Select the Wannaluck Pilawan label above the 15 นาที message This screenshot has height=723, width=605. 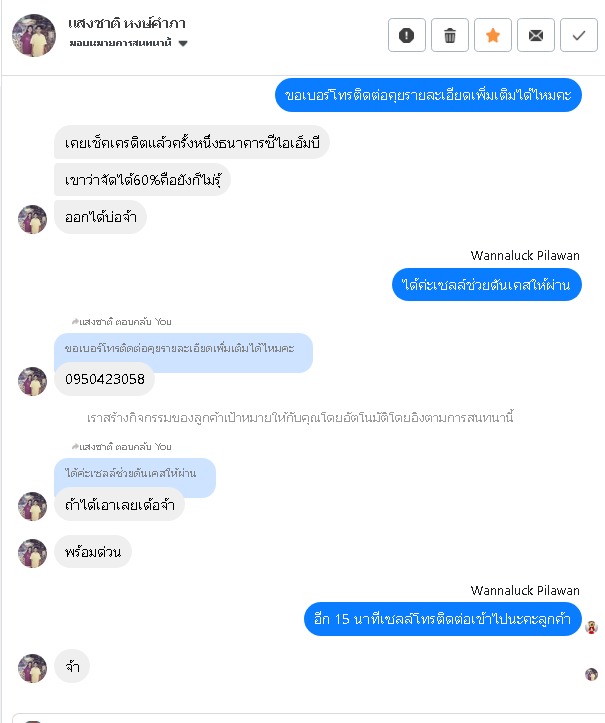click(x=525, y=591)
